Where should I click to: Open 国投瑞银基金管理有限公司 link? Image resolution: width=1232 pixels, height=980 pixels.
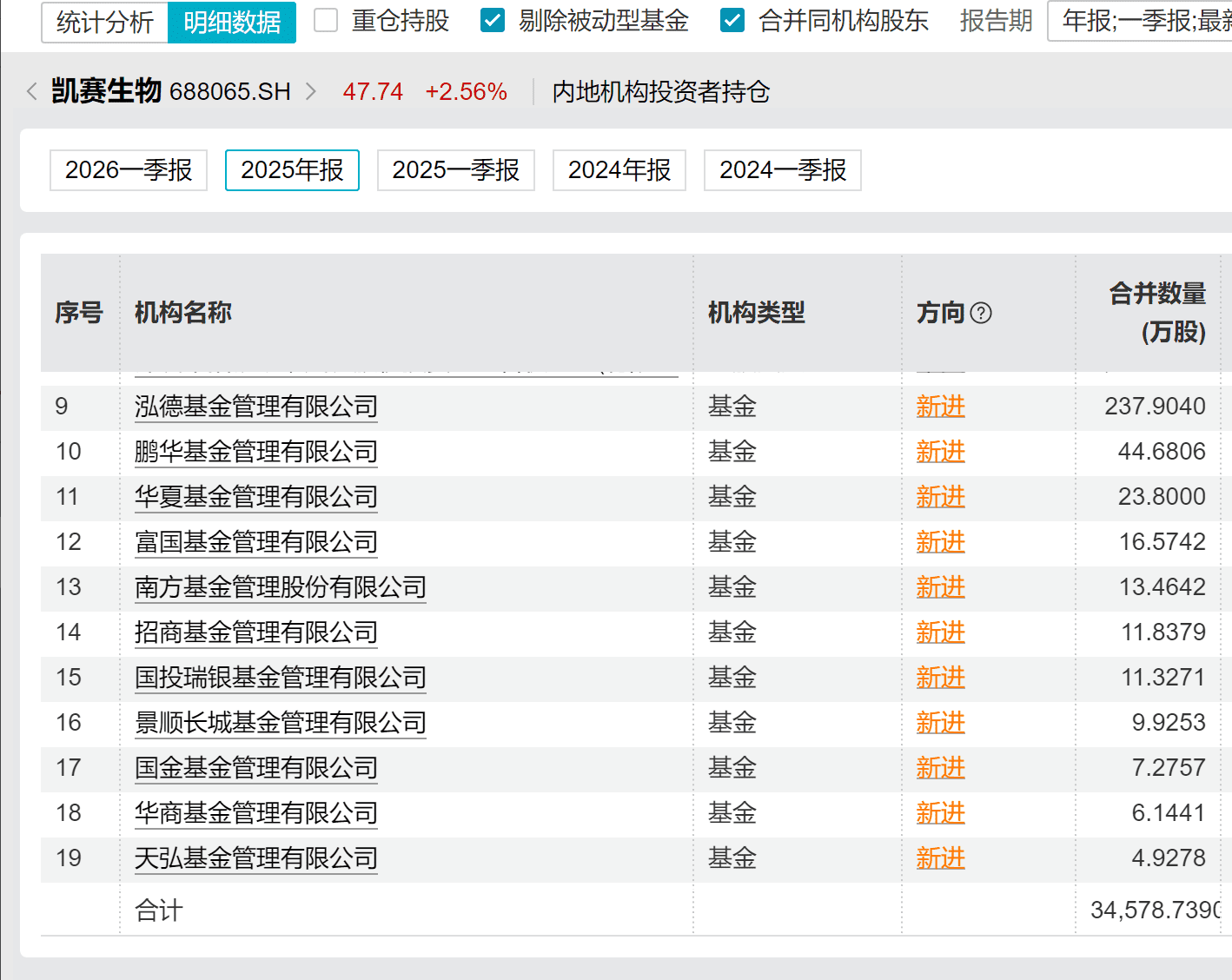(x=281, y=678)
